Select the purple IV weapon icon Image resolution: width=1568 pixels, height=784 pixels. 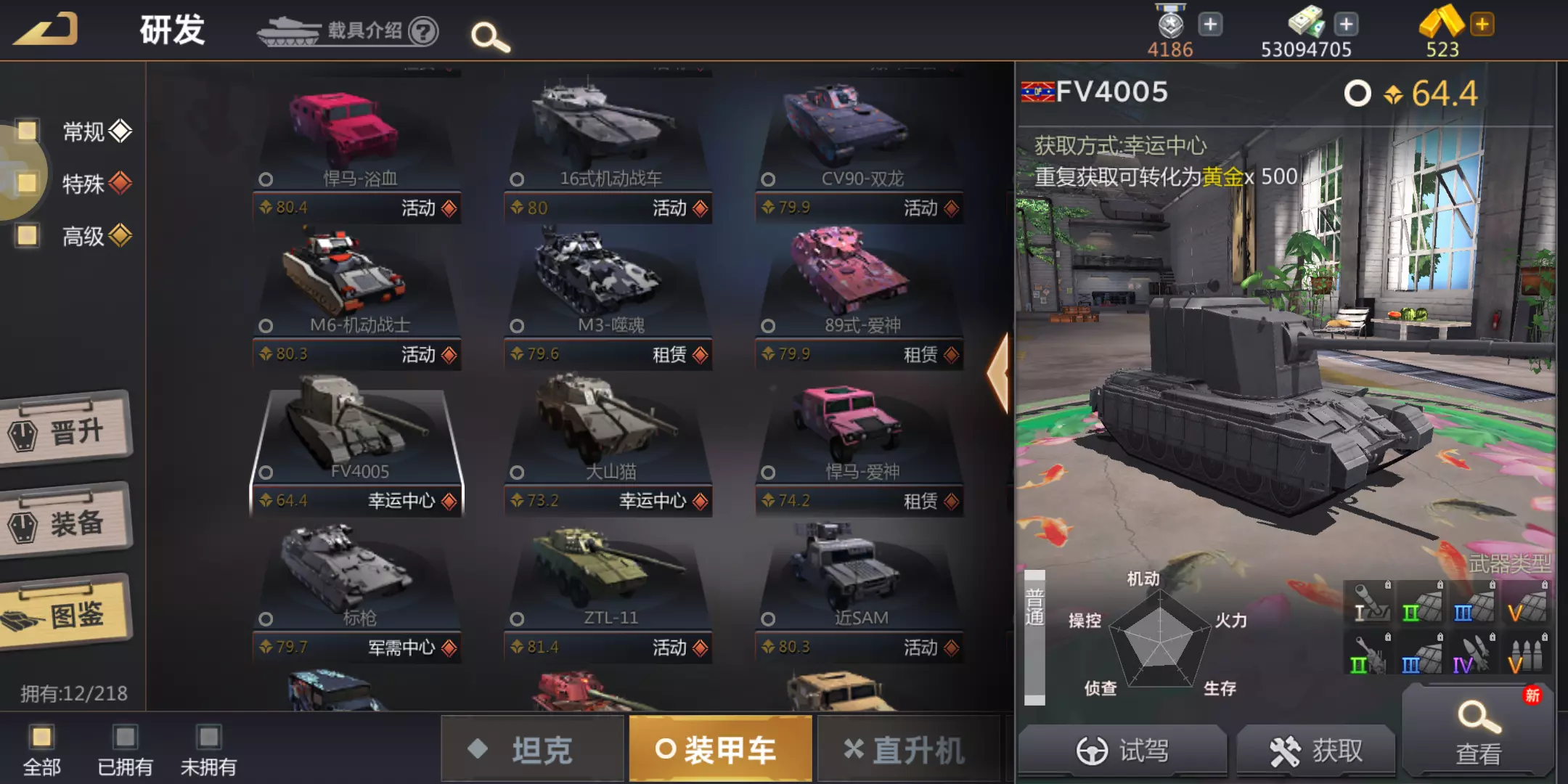pos(1473,653)
